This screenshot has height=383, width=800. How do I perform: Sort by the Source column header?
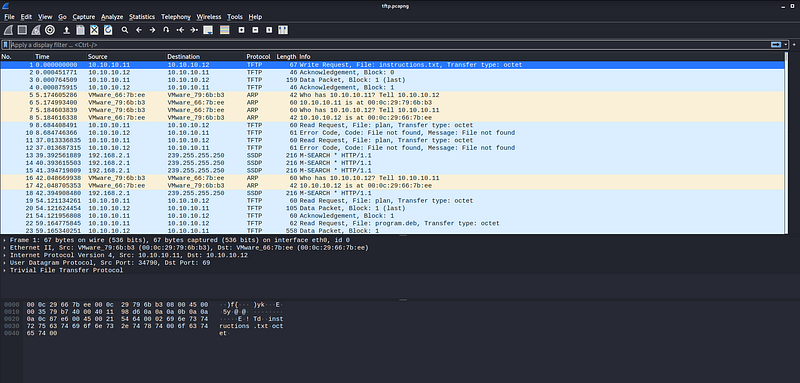(x=126, y=57)
